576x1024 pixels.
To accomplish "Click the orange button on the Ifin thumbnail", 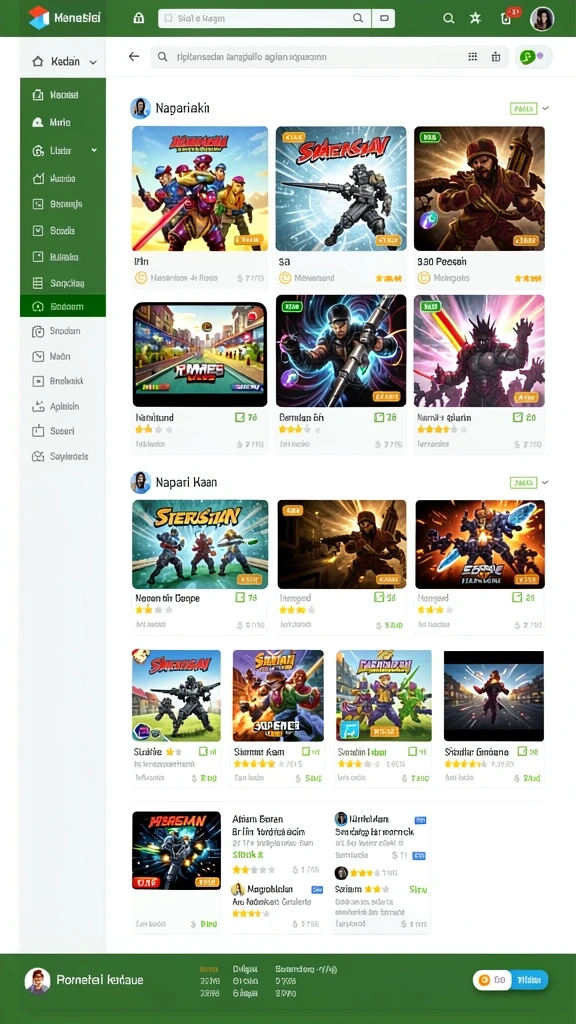I will click(x=248, y=240).
